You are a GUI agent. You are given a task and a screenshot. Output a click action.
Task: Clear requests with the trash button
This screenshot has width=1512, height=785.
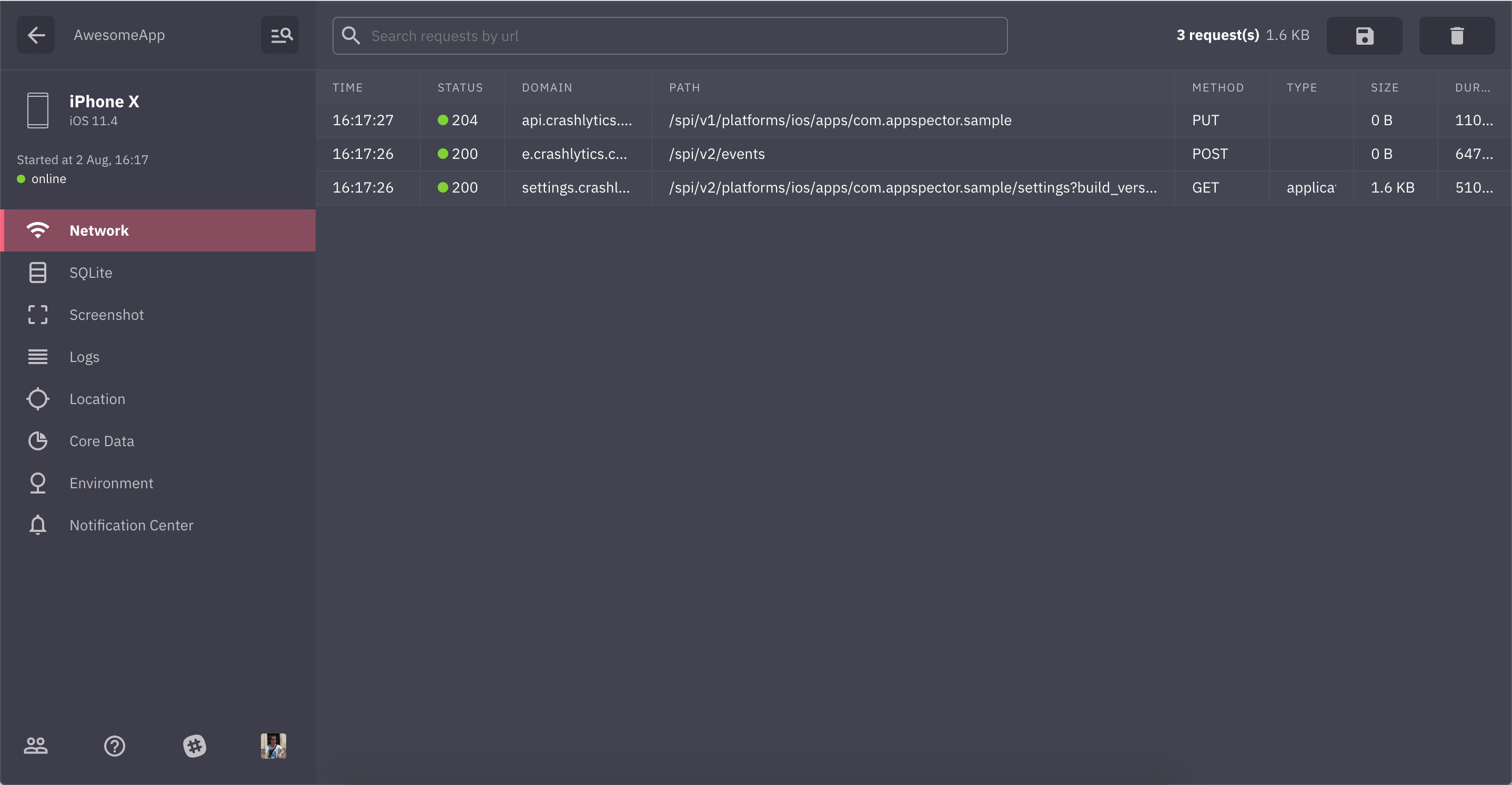click(1457, 36)
